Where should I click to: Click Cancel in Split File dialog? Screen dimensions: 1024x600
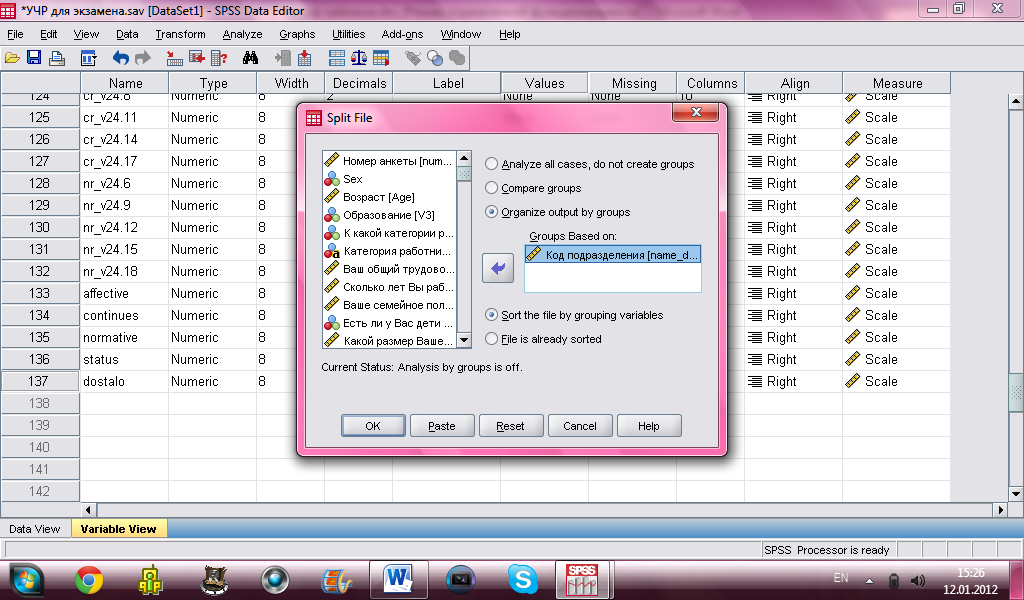[x=580, y=426]
